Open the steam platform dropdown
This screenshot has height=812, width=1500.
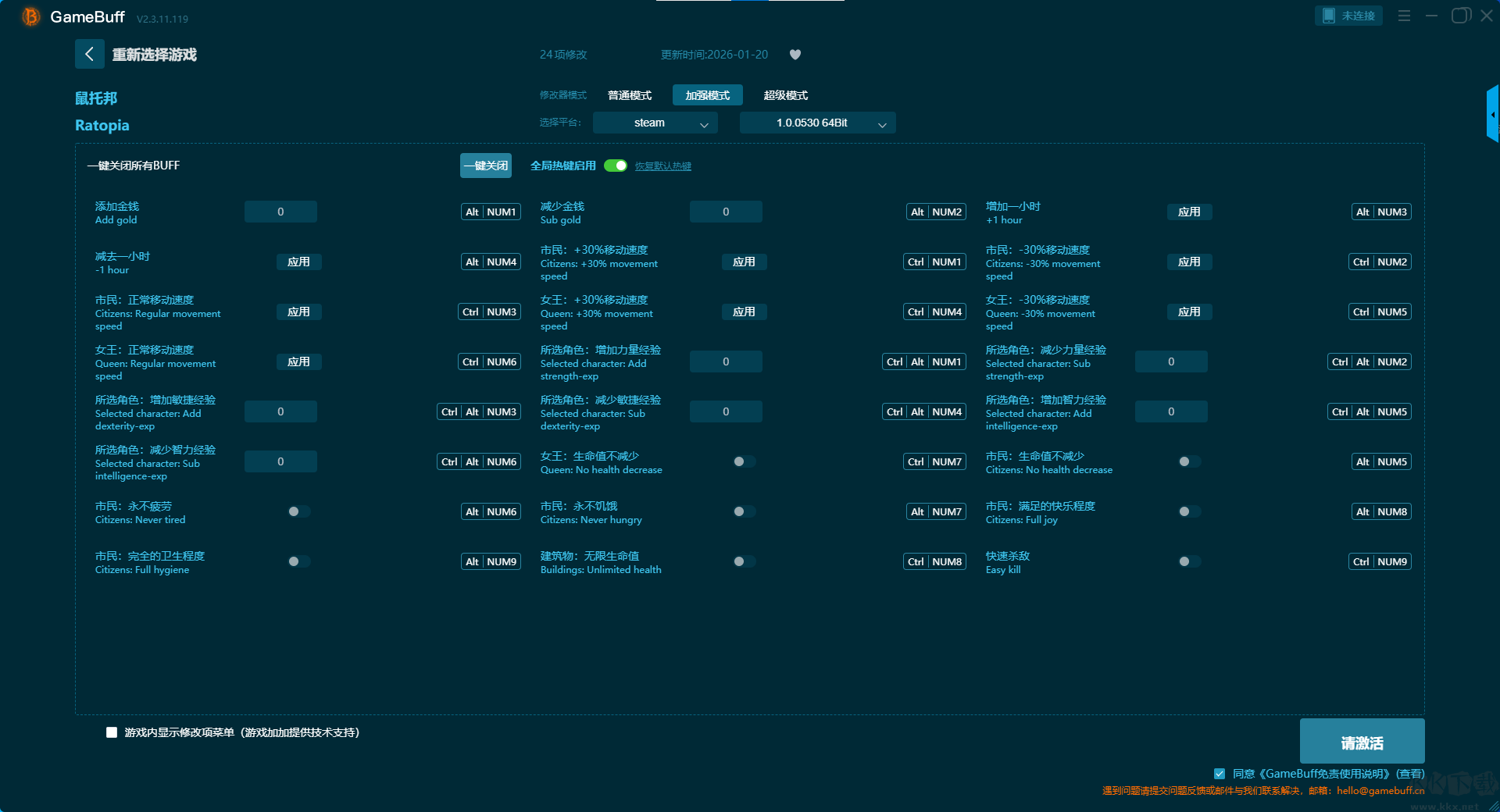tap(655, 123)
